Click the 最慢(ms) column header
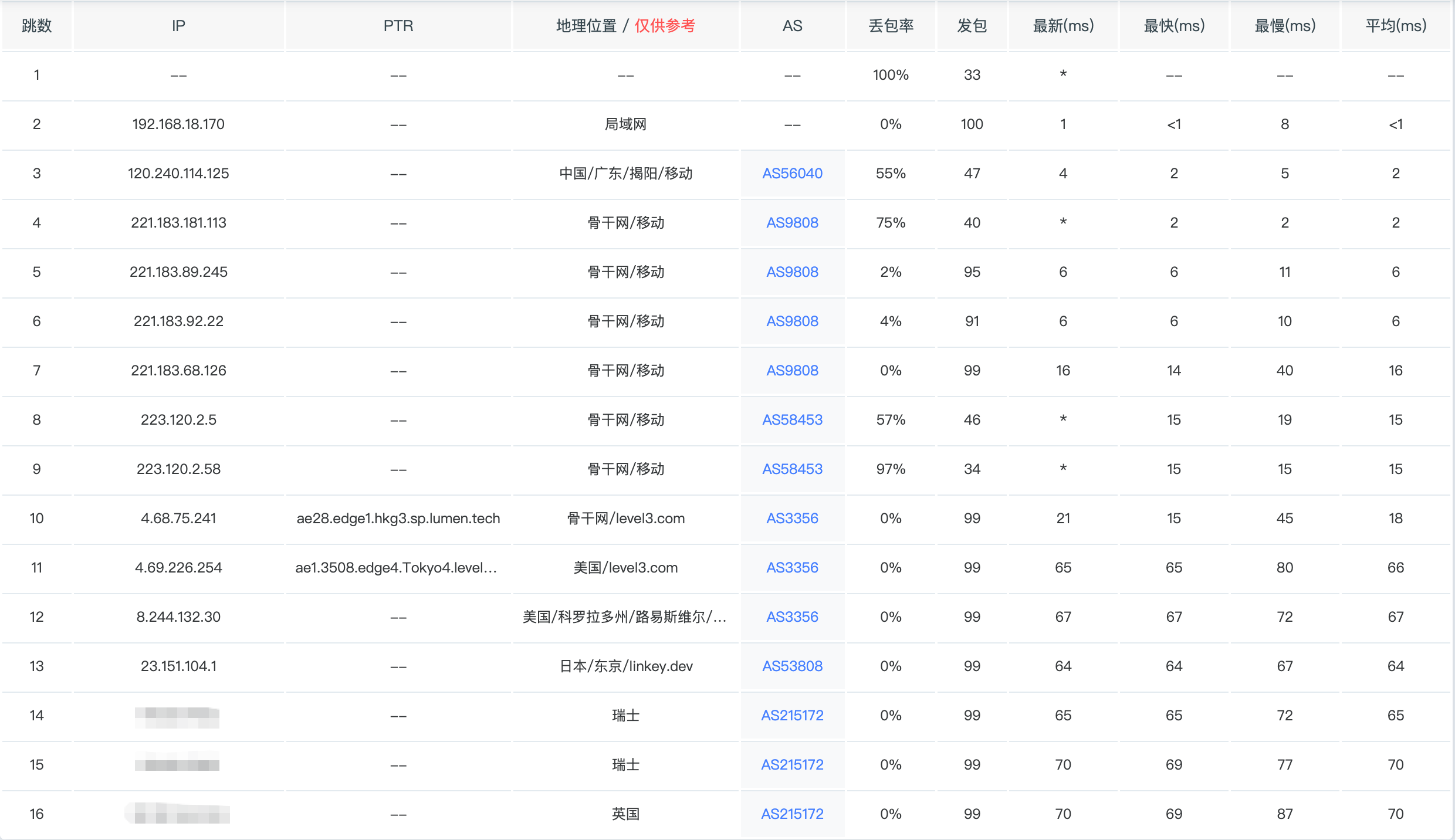Image resolution: width=1455 pixels, height=840 pixels. [1285, 26]
